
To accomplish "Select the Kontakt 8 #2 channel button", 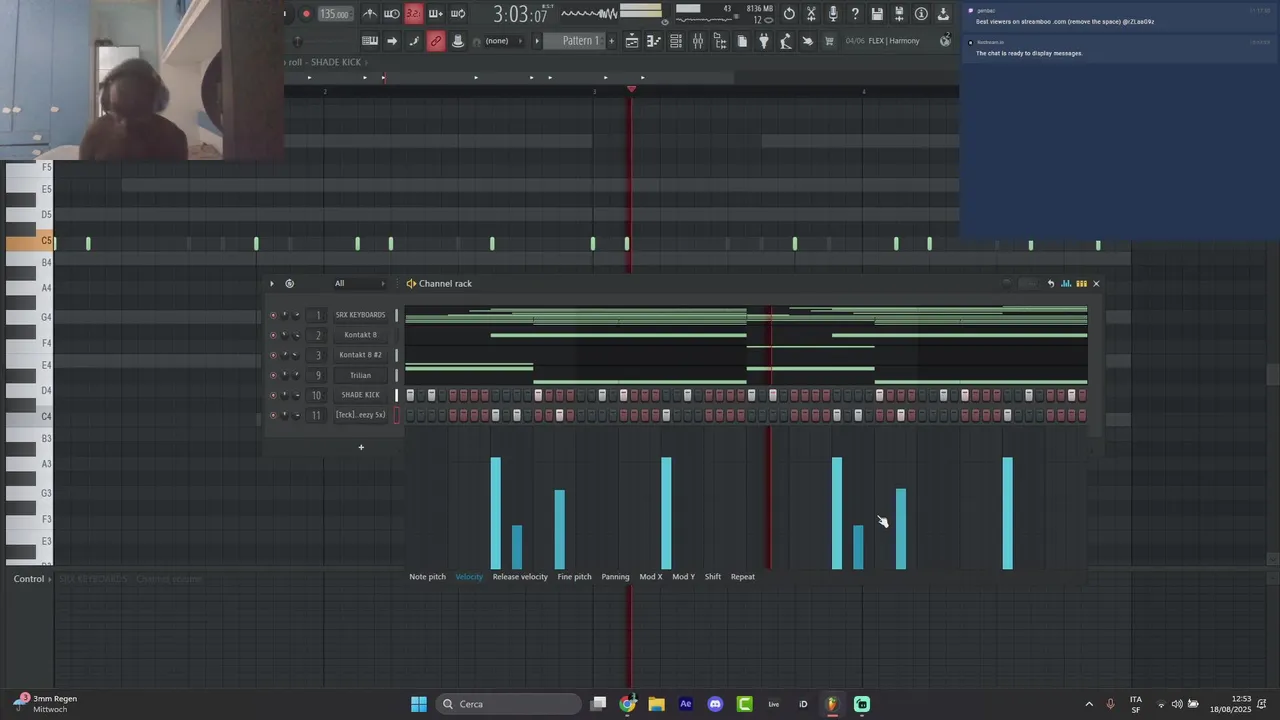I will tap(360, 355).
